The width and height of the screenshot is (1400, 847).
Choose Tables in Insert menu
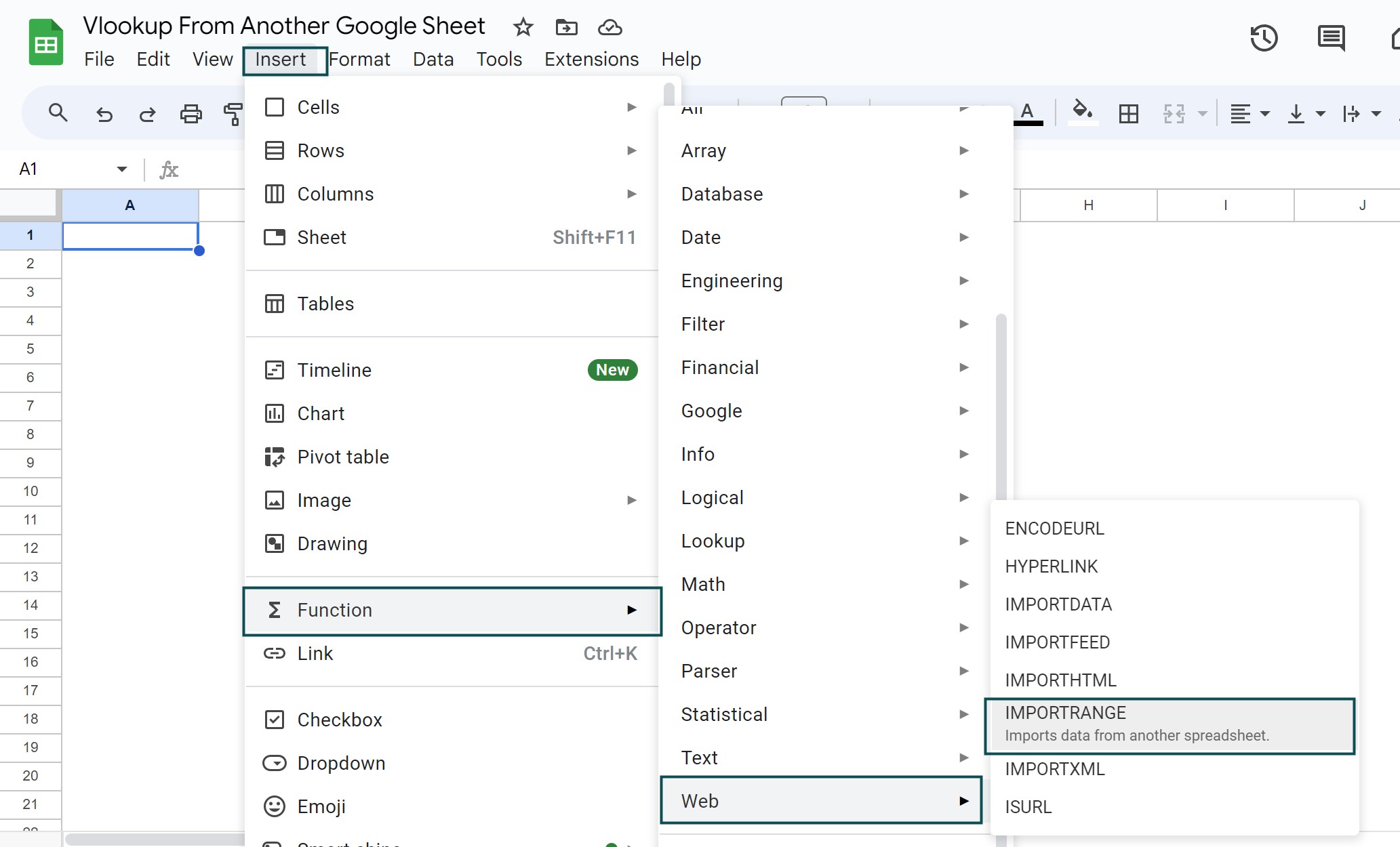tap(451, 304)
